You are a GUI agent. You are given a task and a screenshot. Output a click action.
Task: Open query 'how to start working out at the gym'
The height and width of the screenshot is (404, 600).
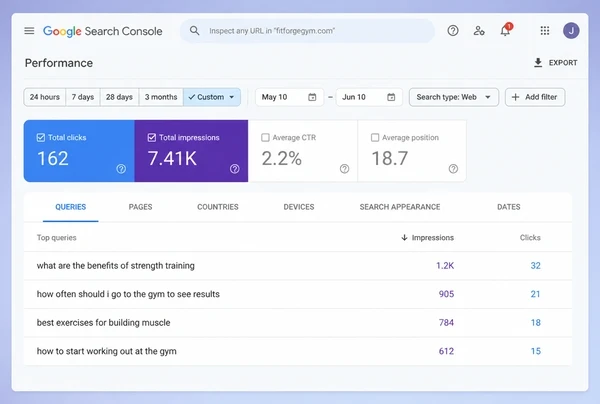coord(107,351)
